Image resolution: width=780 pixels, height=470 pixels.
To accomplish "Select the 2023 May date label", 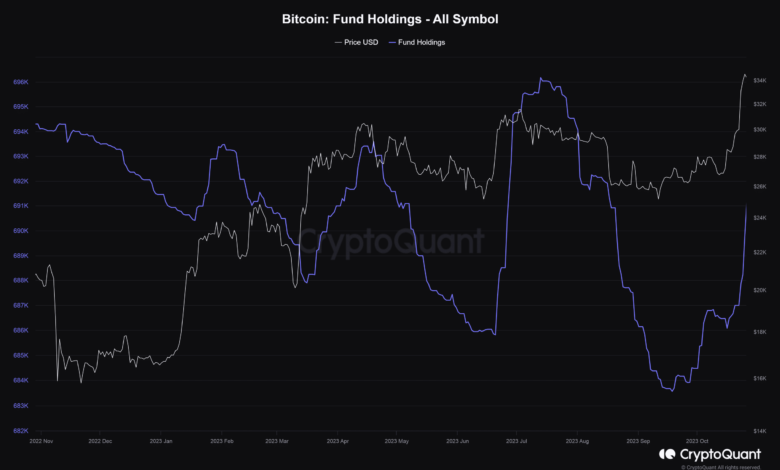I will click(x=396, y=439).
